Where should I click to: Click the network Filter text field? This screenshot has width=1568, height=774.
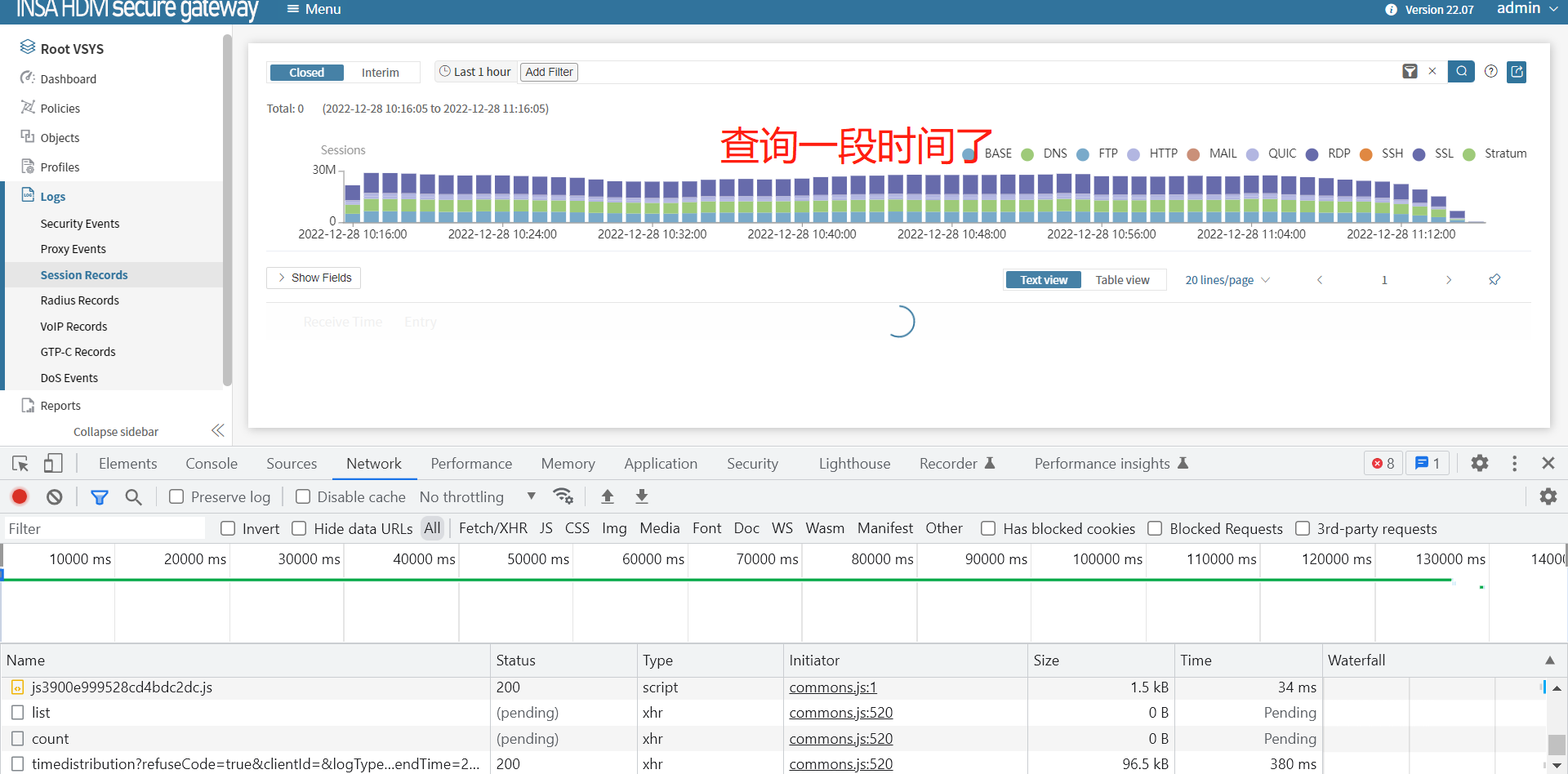point(105,528)
